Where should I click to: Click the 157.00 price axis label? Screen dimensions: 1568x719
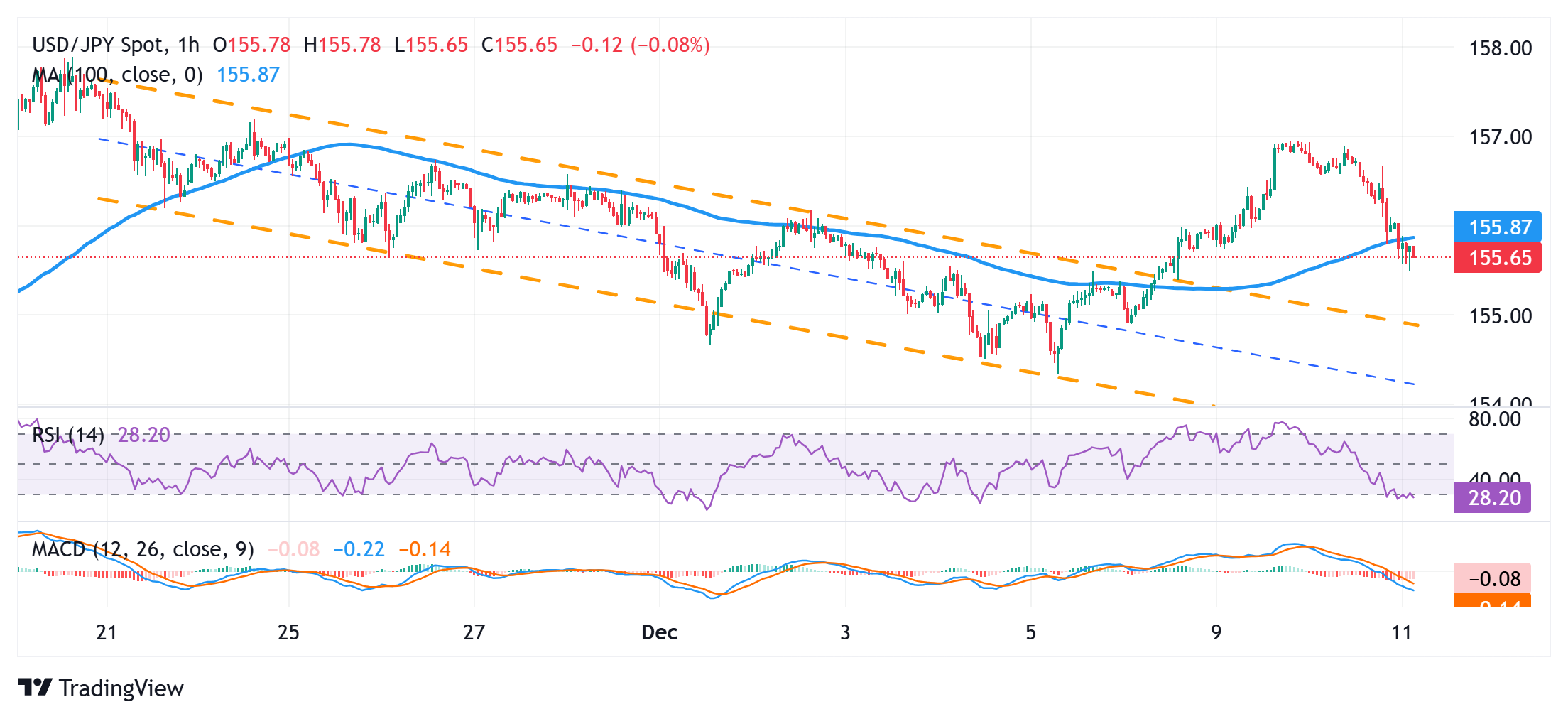[1500, 136]
